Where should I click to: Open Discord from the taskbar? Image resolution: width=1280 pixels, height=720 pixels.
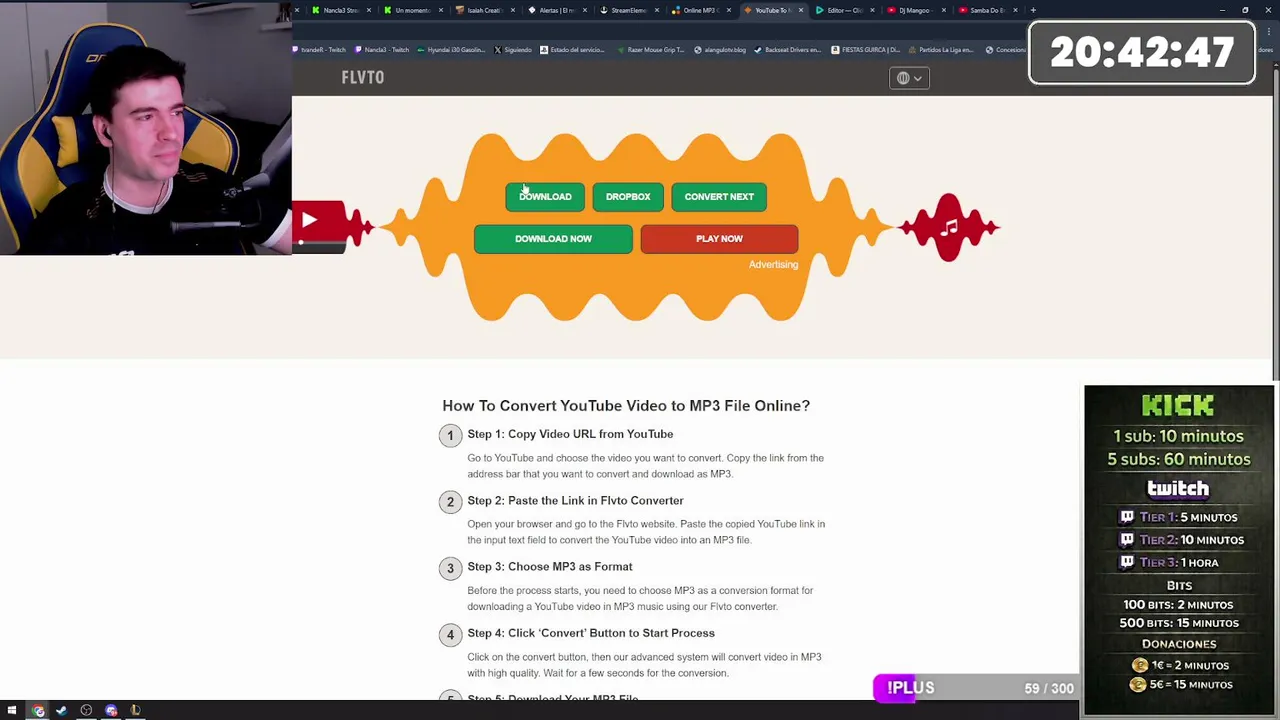pos(111,711)
